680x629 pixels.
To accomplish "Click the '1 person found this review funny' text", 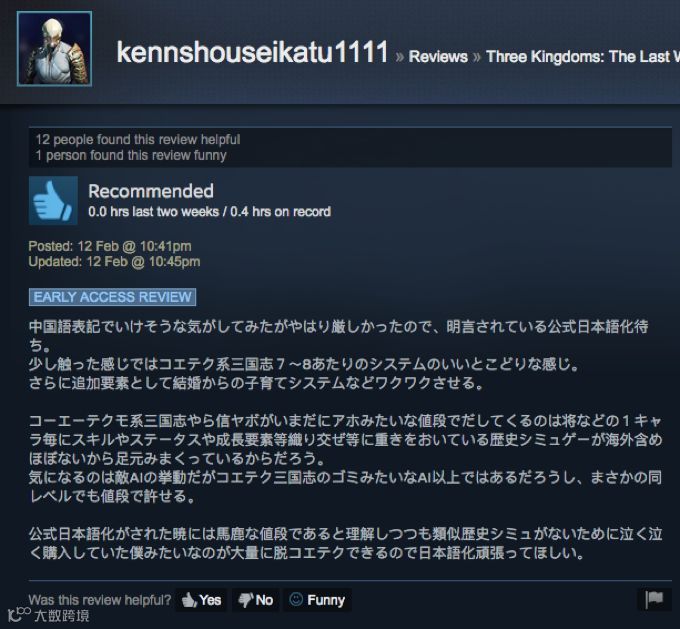I will 131,155.
